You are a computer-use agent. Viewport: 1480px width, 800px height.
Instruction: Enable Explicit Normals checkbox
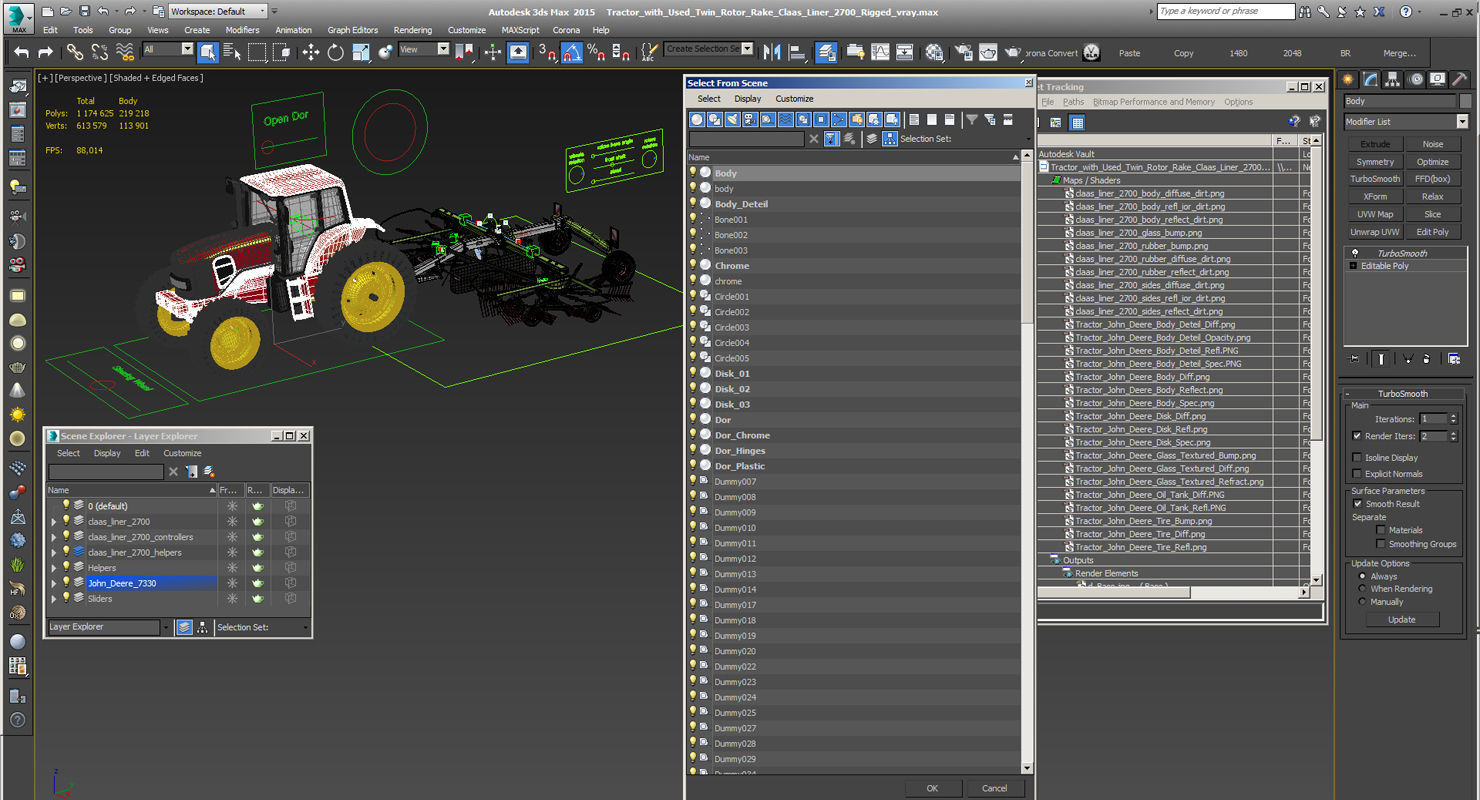pos(1357,474)
